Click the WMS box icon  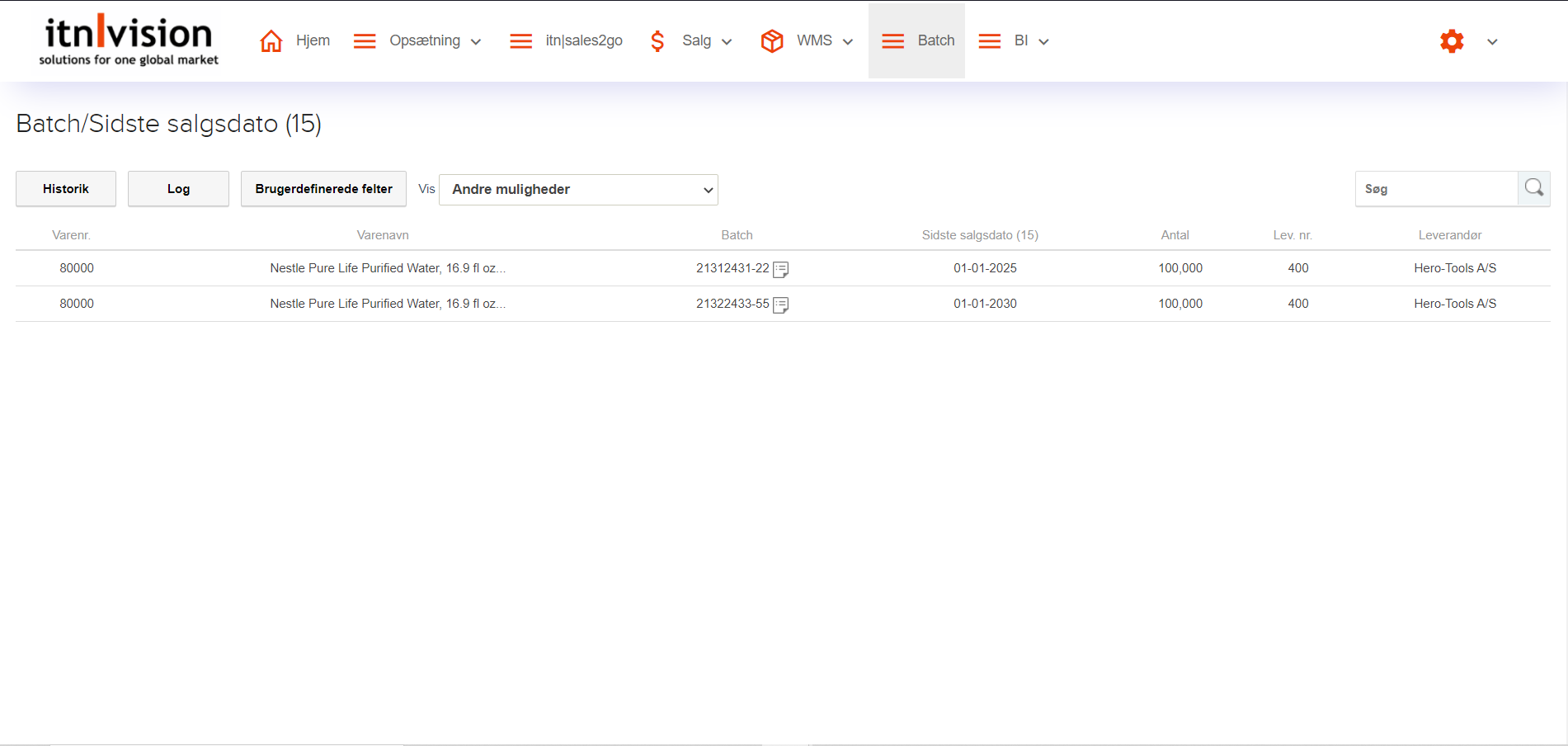[772, 40]
